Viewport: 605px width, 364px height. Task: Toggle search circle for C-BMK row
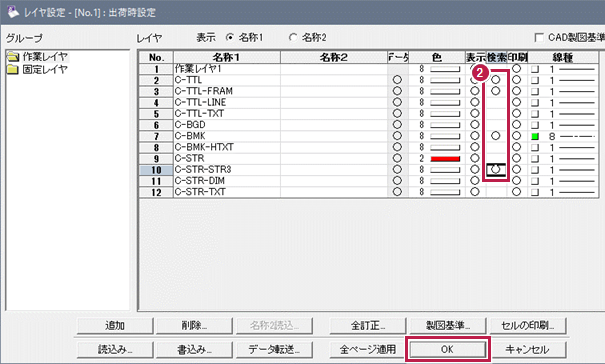tap(496, 136)
